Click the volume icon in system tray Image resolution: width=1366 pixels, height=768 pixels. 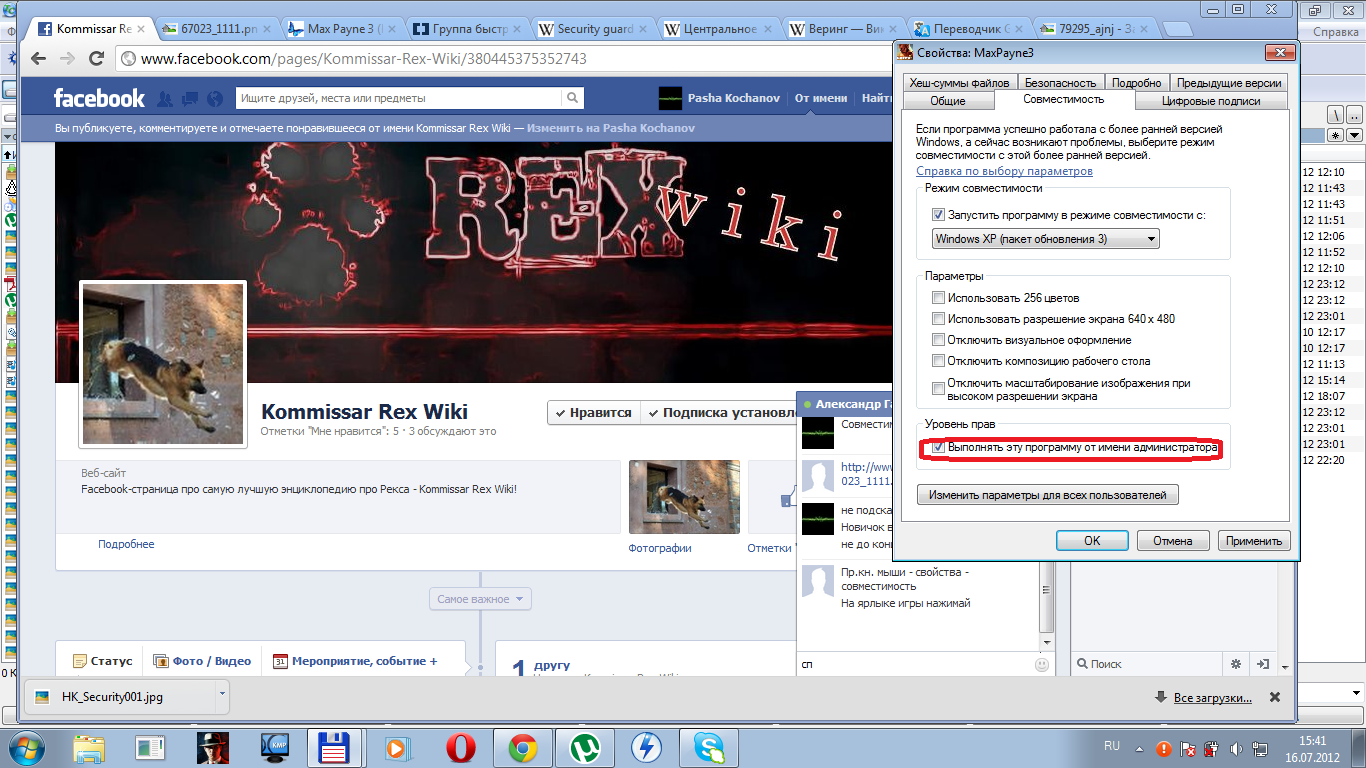click(x=1235, y=747)
